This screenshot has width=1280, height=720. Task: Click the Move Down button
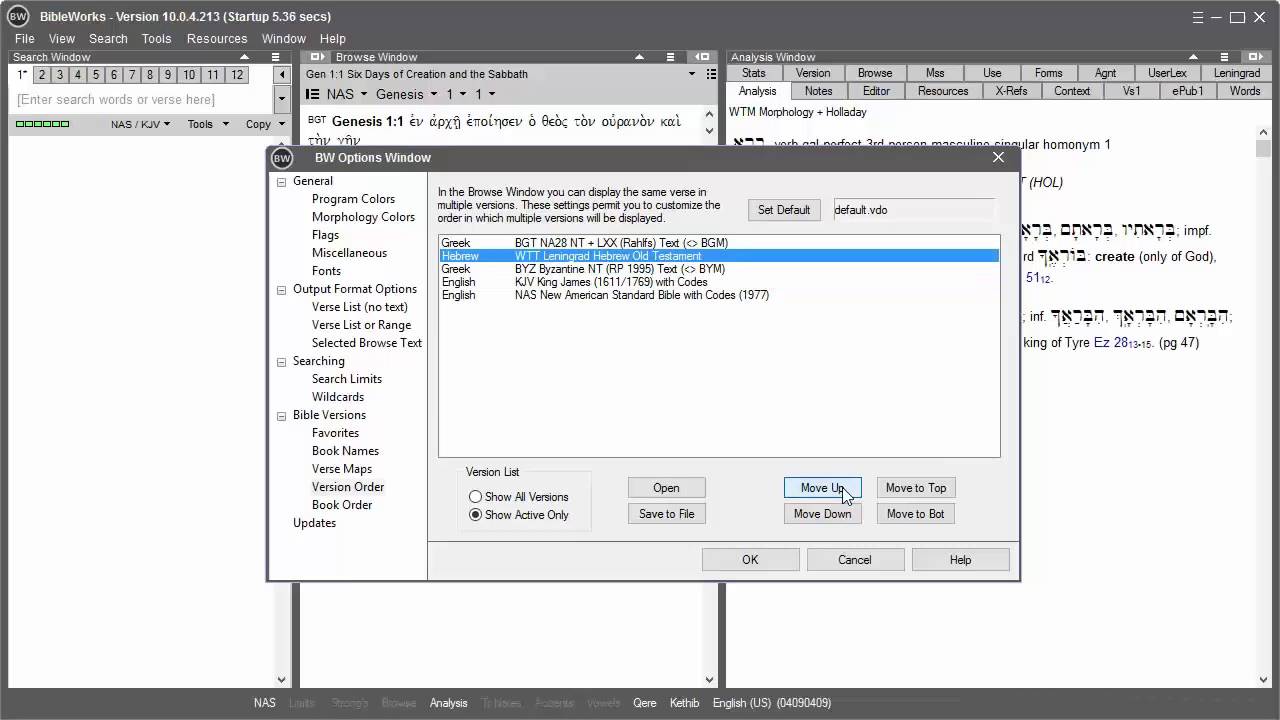pos(822,514)
